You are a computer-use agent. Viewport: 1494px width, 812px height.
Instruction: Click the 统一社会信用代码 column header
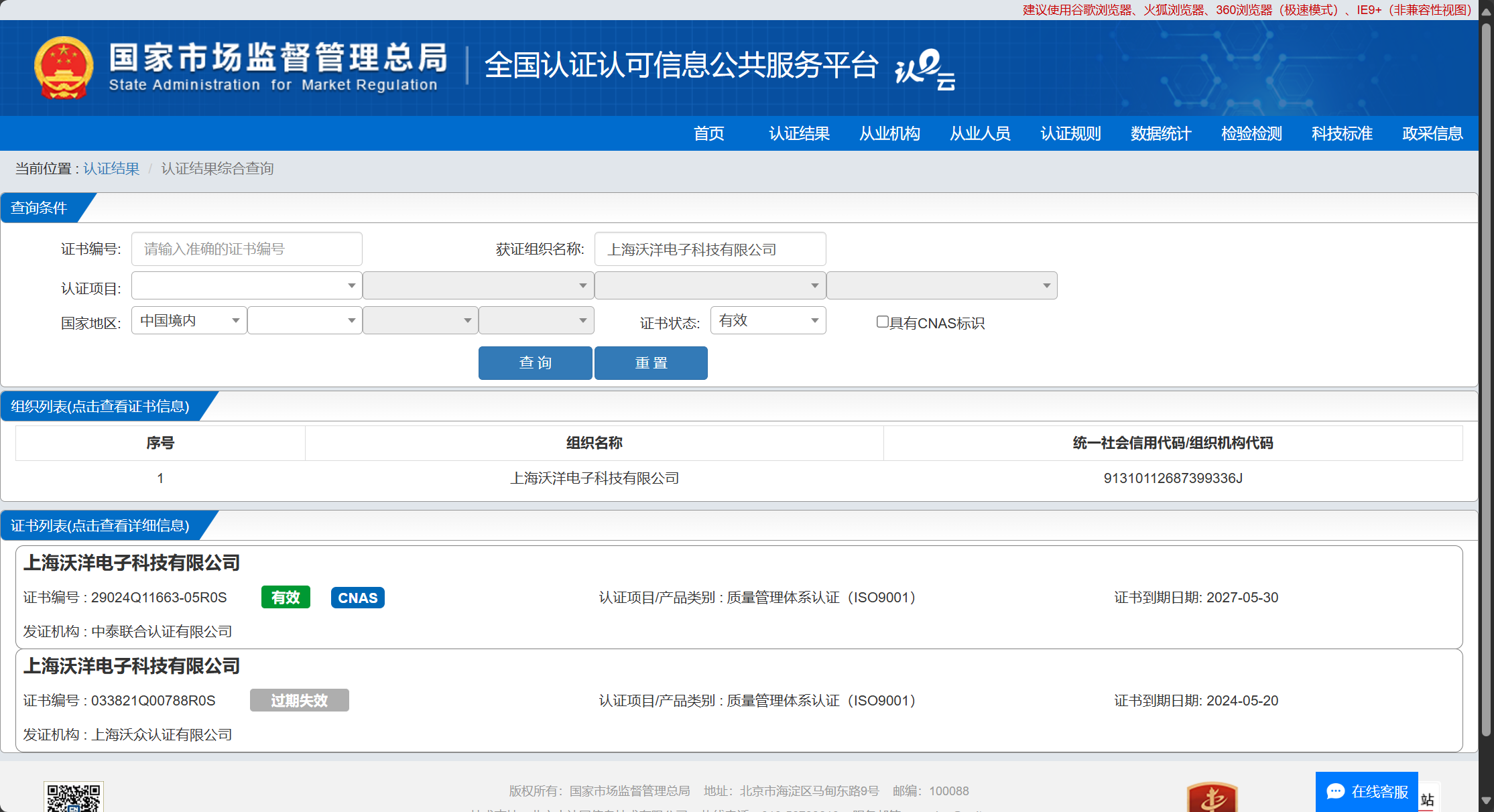(1173, 443)
